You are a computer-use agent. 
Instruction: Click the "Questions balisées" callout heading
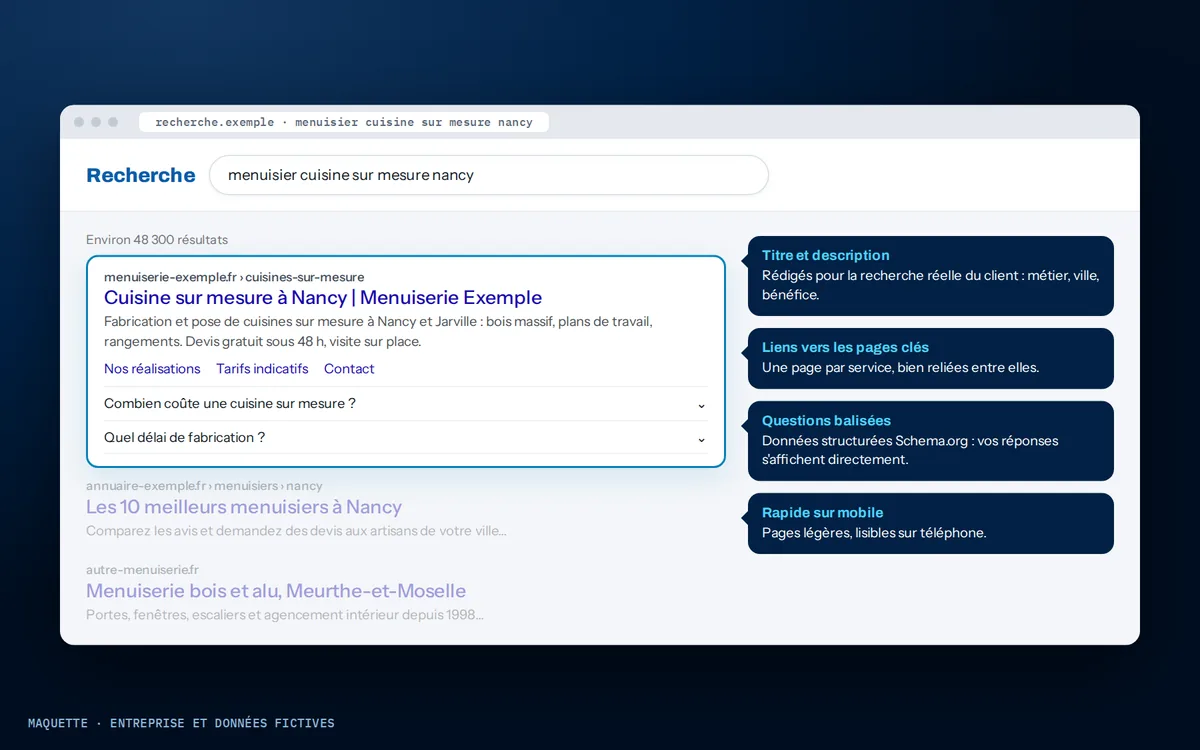[826, 421]
